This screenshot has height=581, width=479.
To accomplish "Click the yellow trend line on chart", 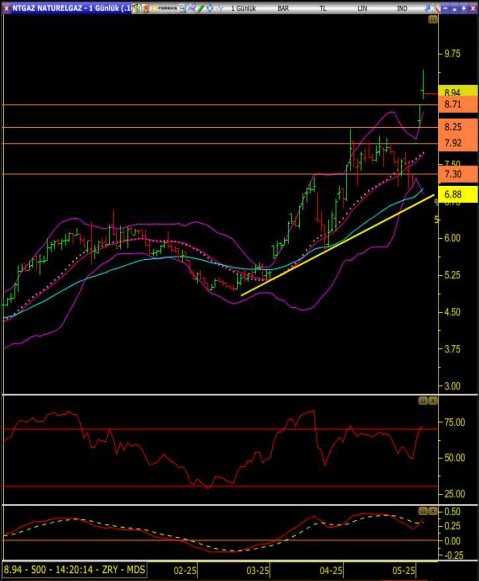I will [x=337, y=245].
